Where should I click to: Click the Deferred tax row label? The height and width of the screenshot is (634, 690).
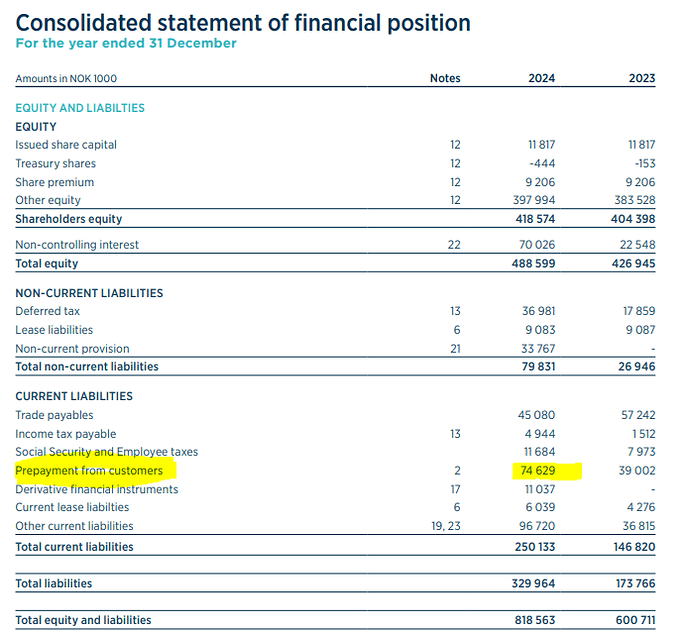48,311
